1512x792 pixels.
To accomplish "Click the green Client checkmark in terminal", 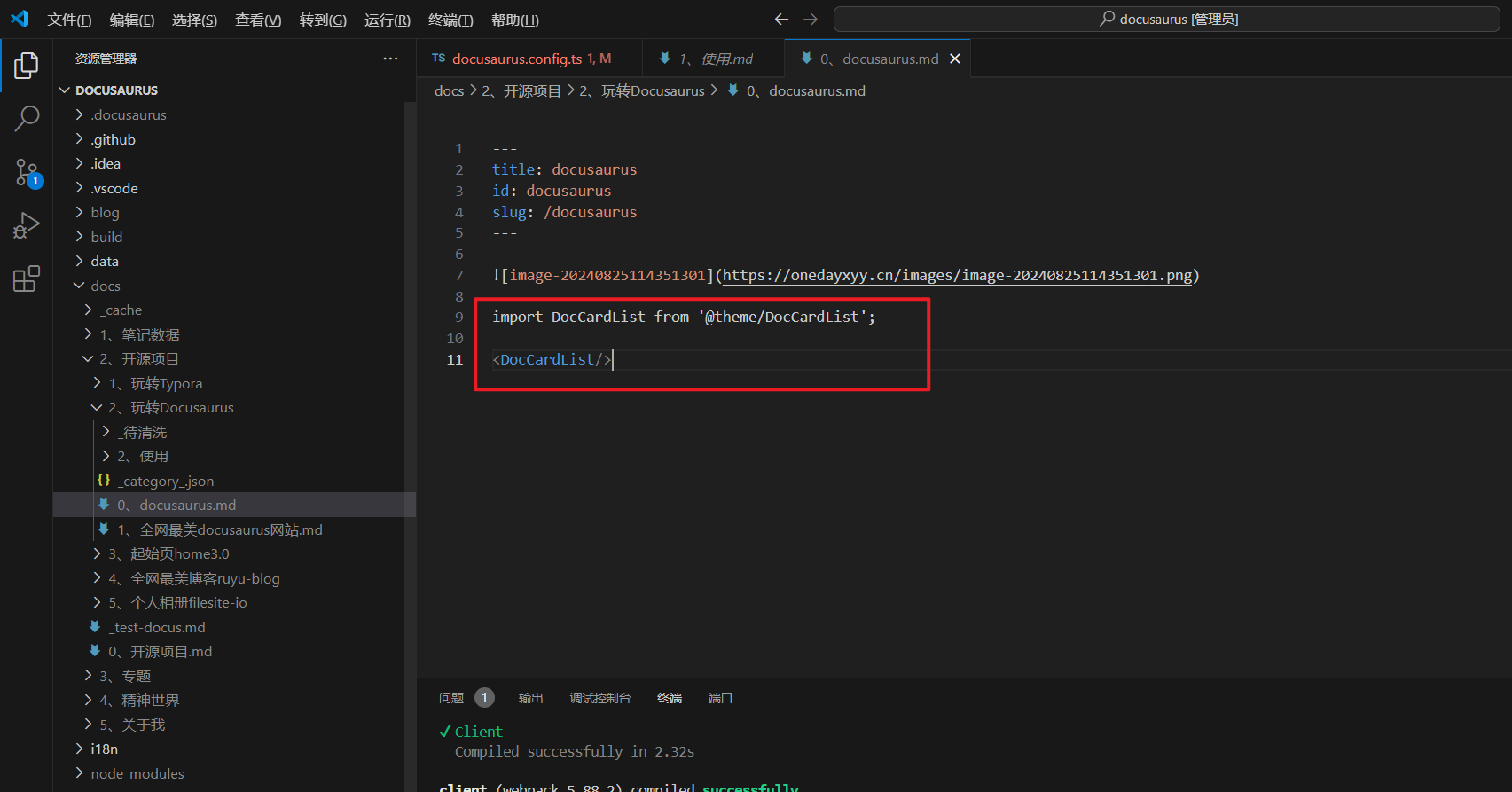I will [445, 732].
